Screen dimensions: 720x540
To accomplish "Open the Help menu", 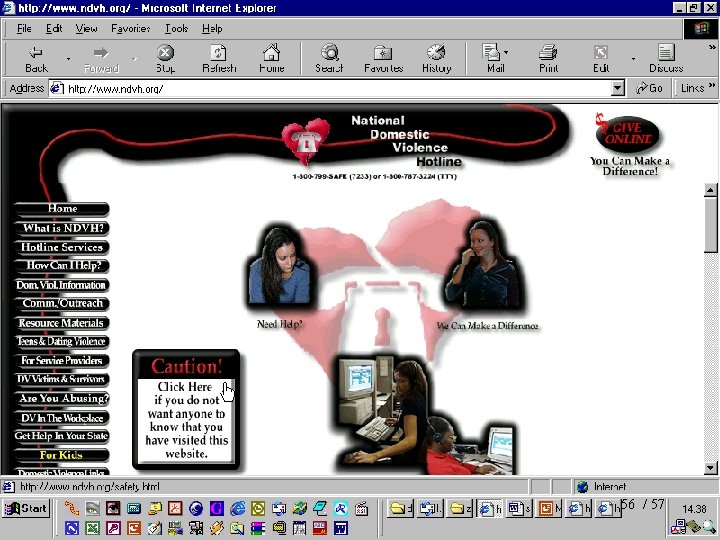I will [x=212, y=28].
